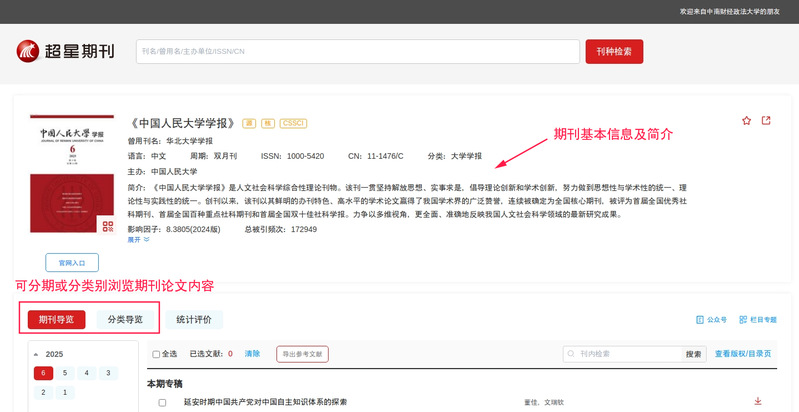This screenshot has height=412, width=799.
Task: Download the first article via red arrow
Action: click(x=757, y=401)
